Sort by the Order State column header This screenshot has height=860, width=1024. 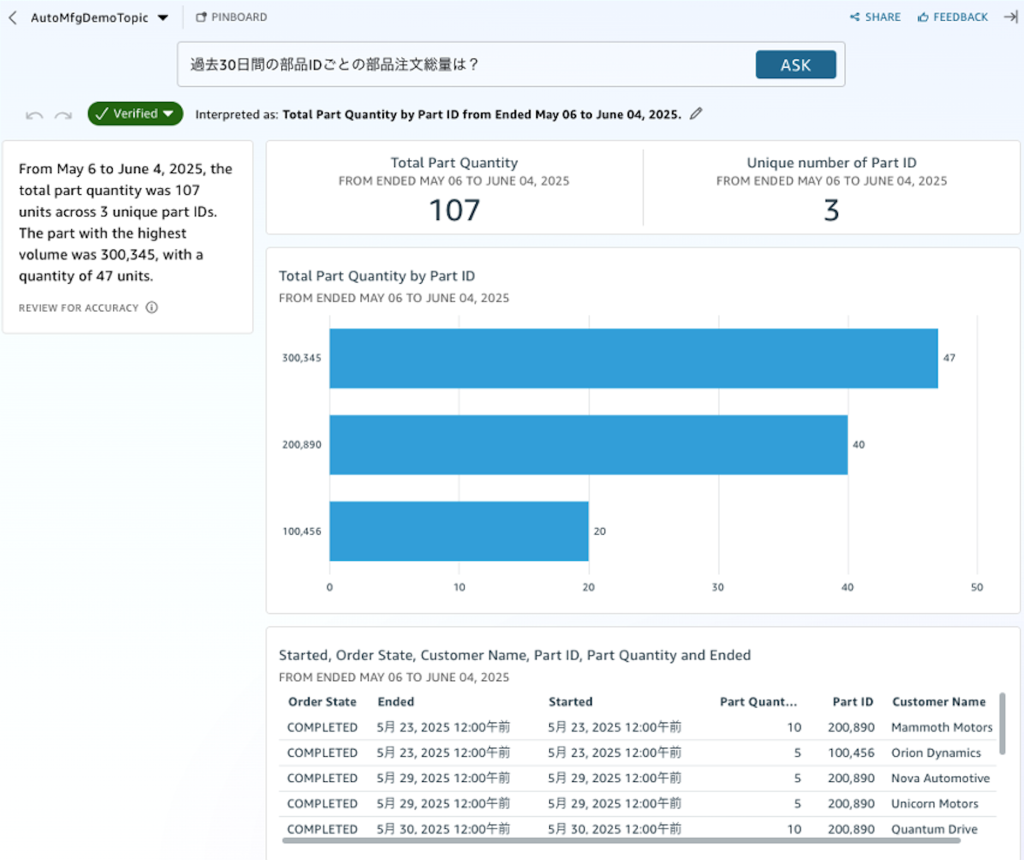[322, 702]
